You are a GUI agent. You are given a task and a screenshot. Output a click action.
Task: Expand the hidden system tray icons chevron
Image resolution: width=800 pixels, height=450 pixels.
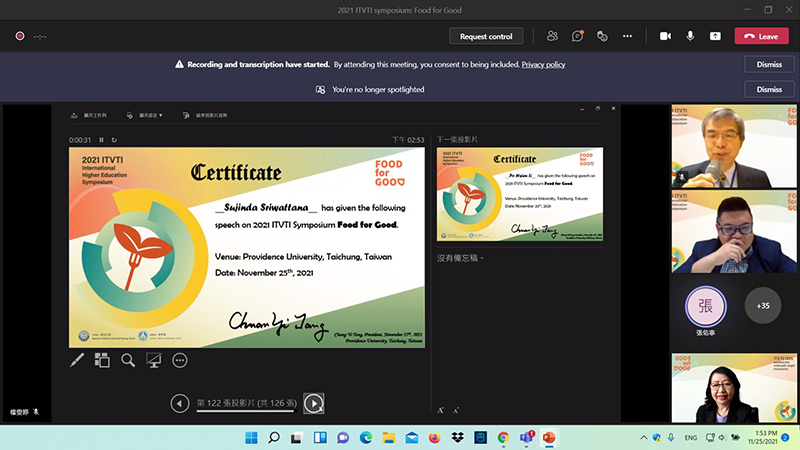643,437
